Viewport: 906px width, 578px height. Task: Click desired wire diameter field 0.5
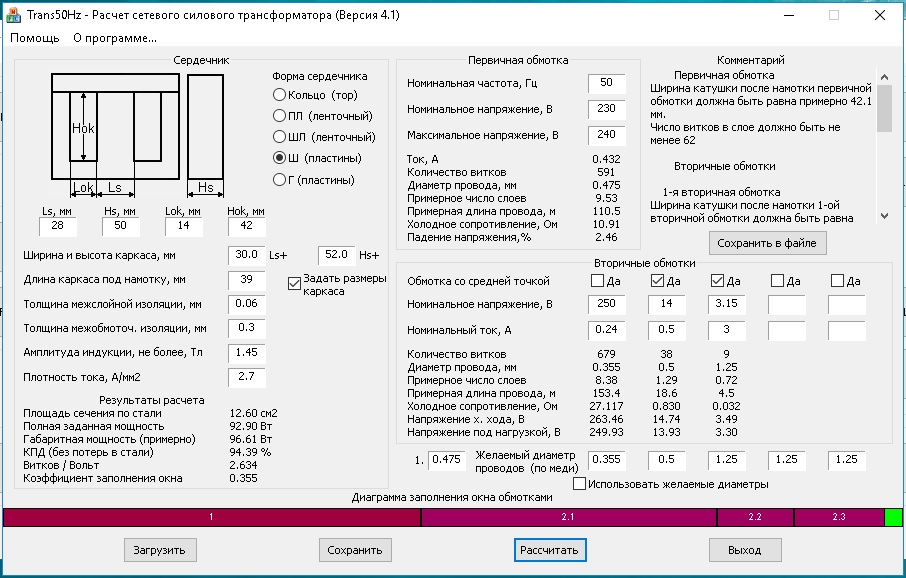[667, 460]
